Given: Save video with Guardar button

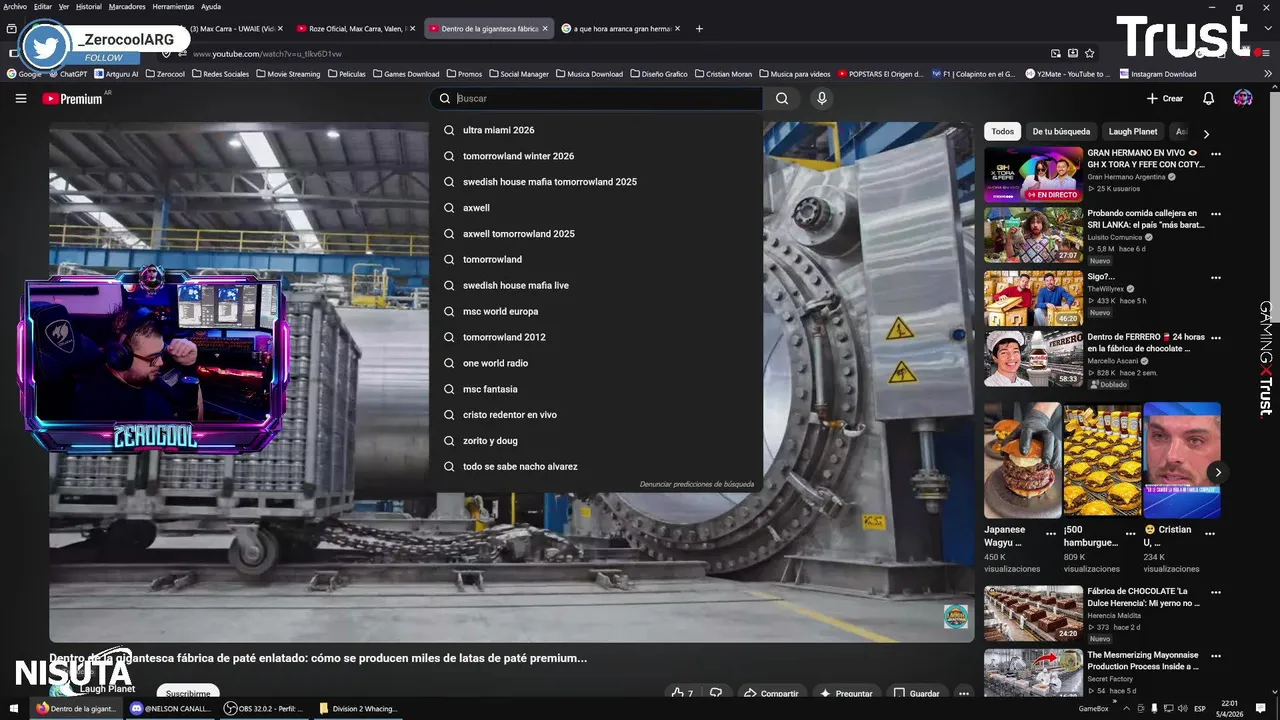Looking at the screenshot, I should [916, 693].
